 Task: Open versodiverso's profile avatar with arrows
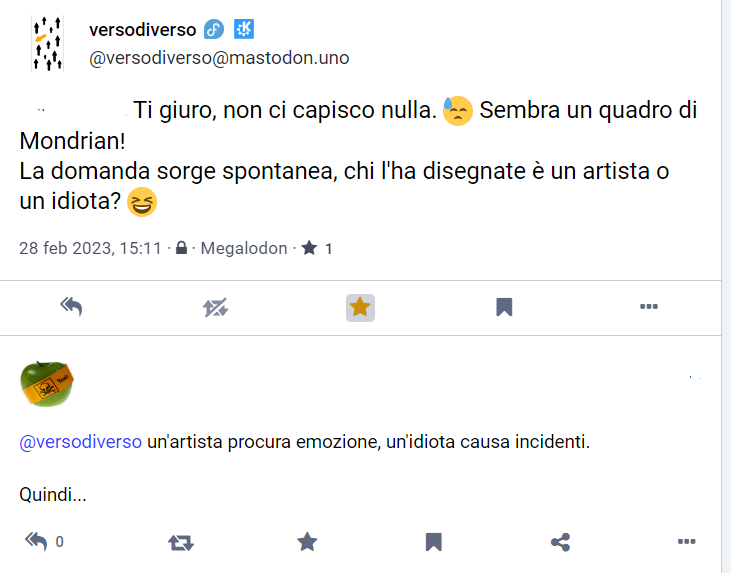47,44
